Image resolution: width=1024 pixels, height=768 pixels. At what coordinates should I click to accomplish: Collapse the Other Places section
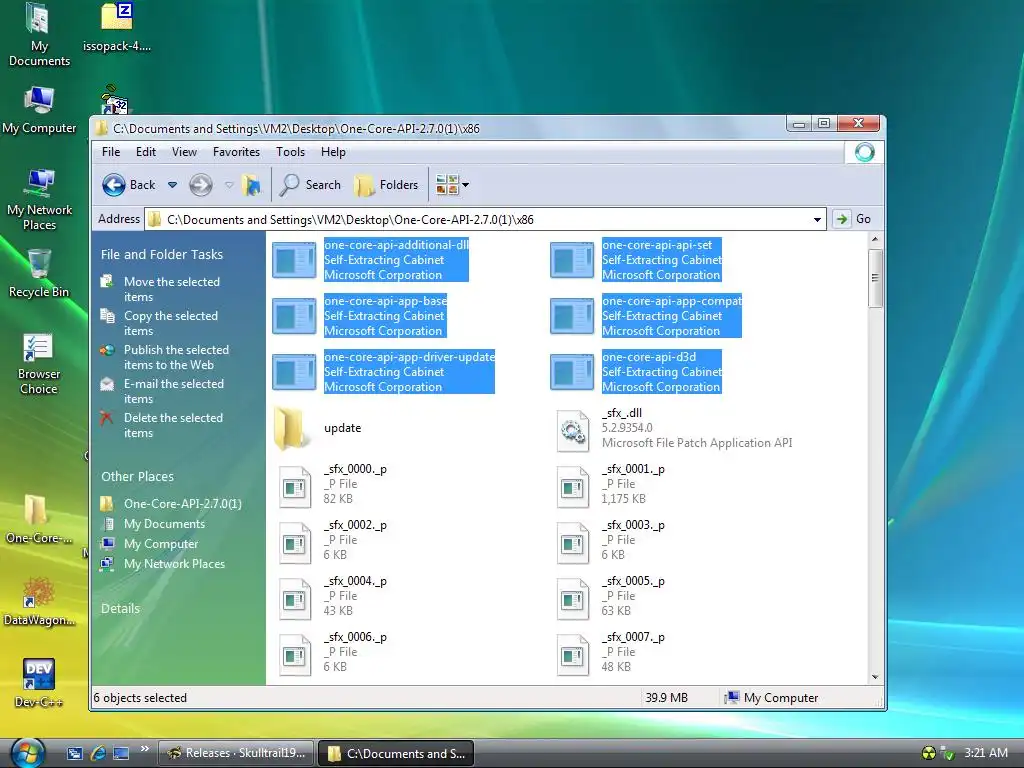click(137, 477)
